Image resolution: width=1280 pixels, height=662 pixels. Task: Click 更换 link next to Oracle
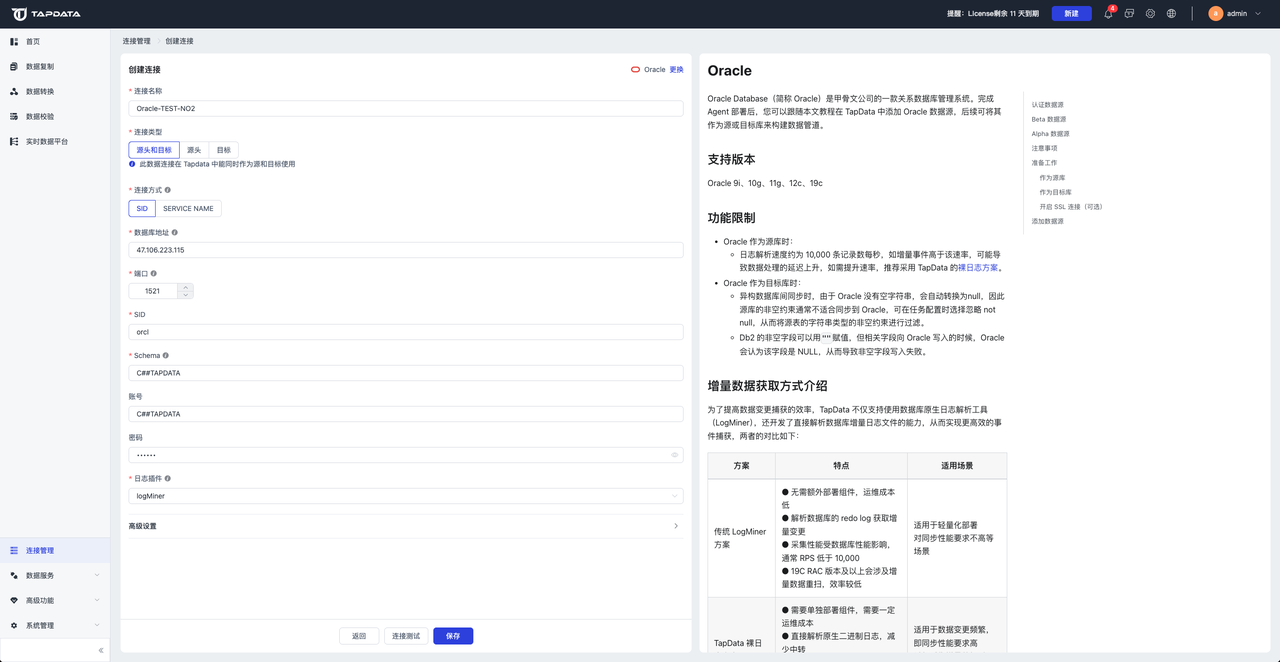click(x=677, y=70)
